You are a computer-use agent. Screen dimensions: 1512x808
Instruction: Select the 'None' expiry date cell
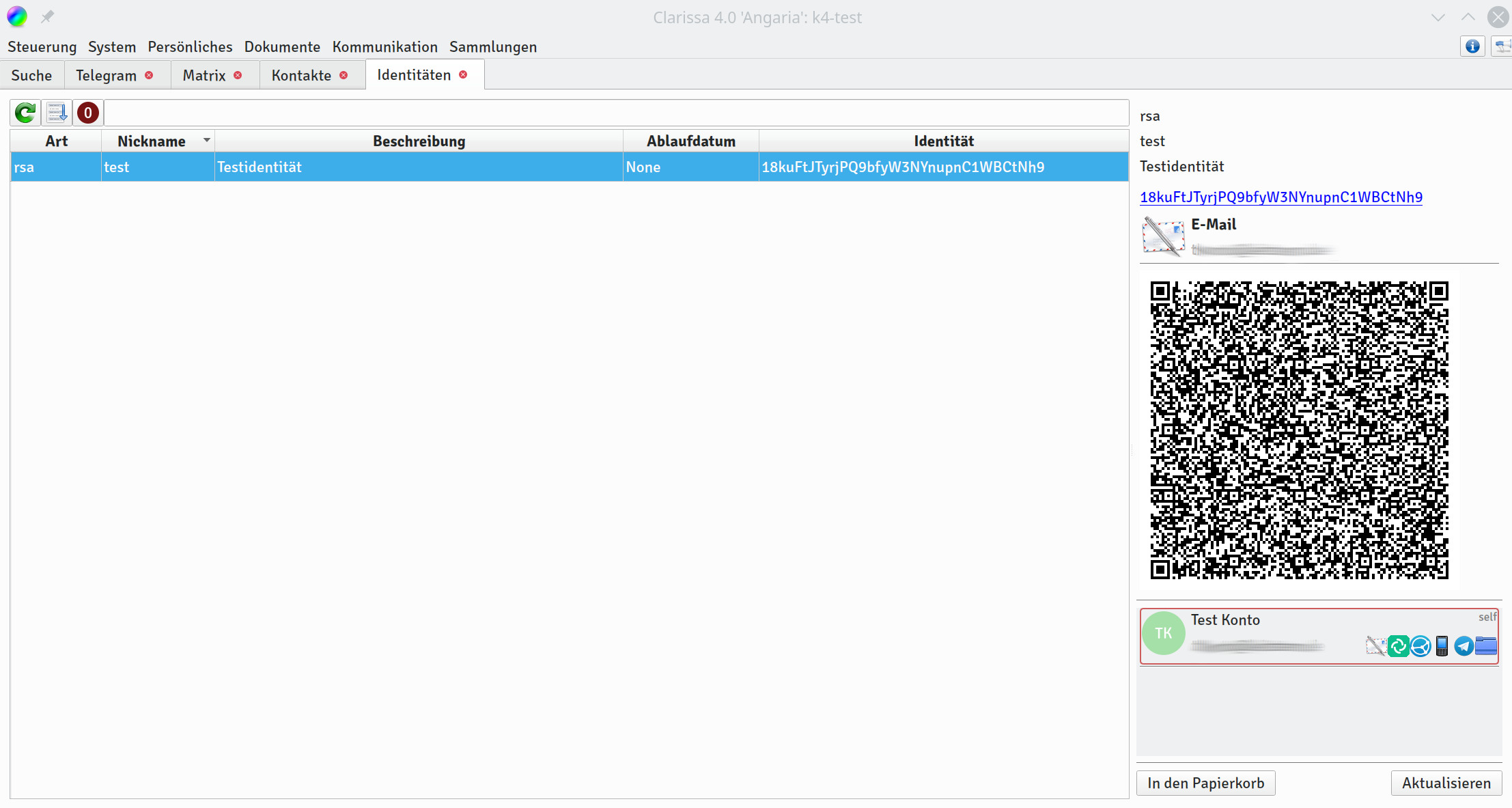691,167
